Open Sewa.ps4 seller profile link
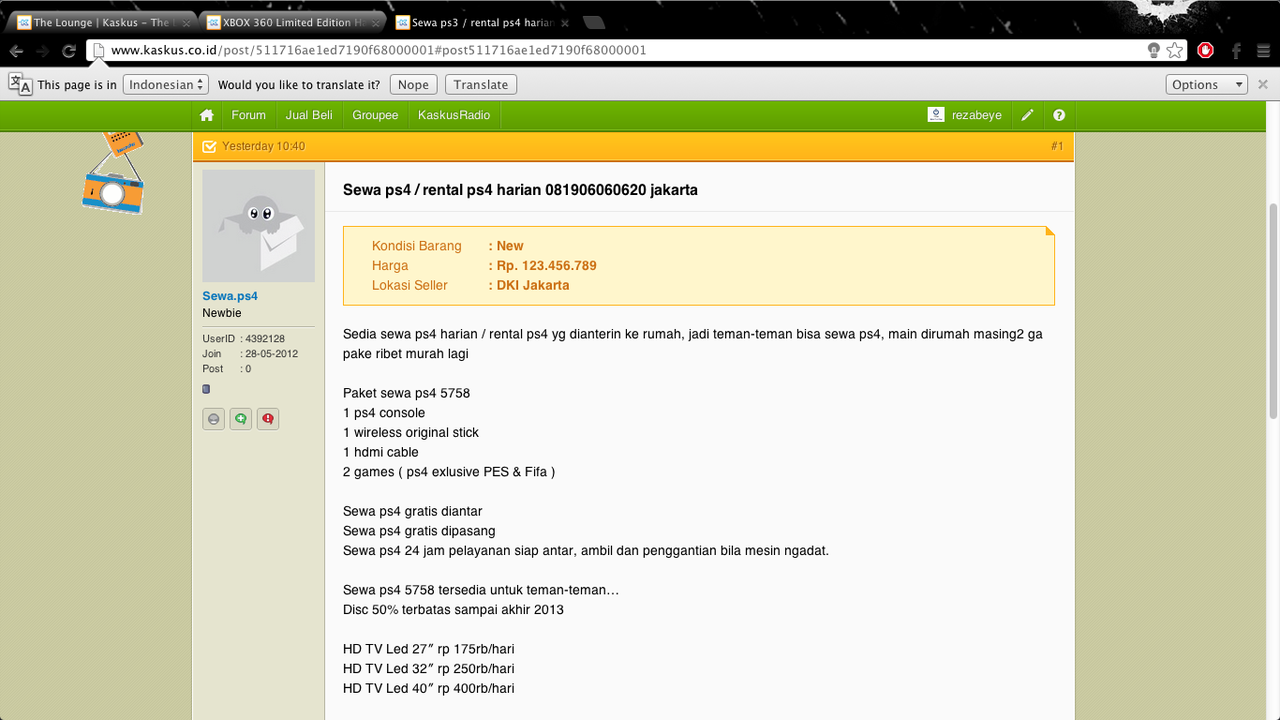Screen dimensions: 1280x720 coord(230,296)
